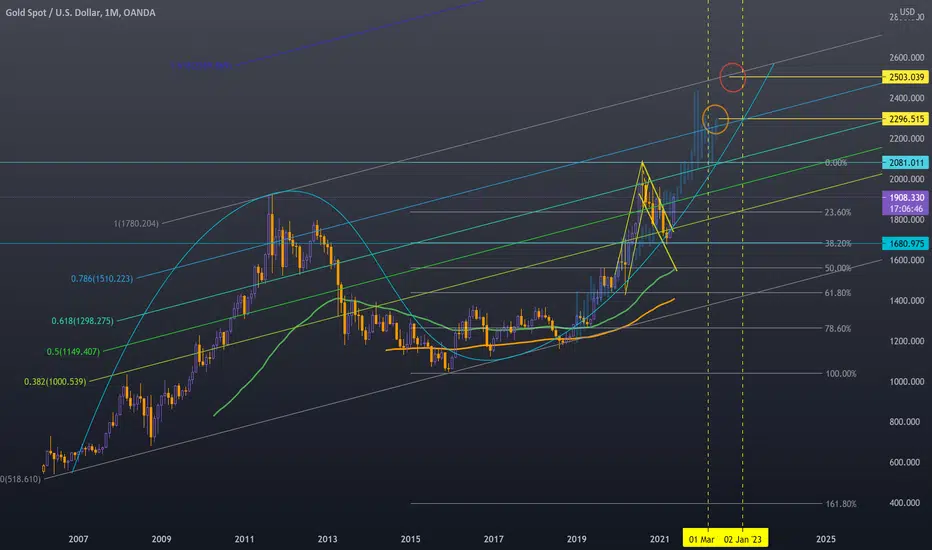932x550 pixels.
Task: Click the 2600.000 price axis tick
Action: [x=907, y=58]
